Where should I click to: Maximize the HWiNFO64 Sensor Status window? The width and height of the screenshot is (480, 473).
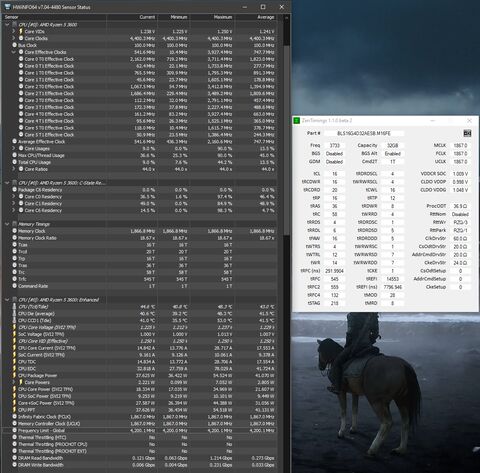[x=263, y=7]
